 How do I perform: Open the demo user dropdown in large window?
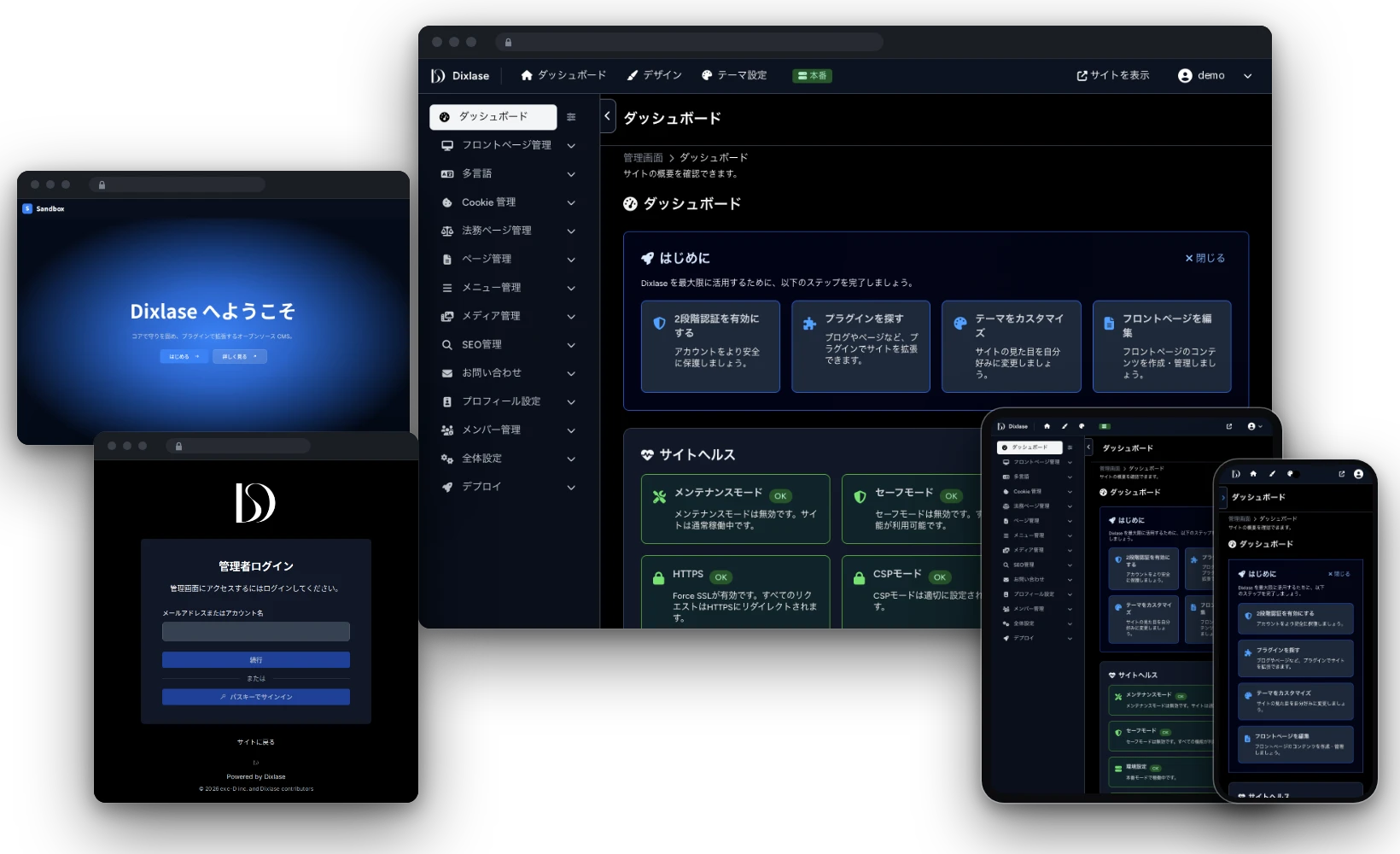point(1215,76)
